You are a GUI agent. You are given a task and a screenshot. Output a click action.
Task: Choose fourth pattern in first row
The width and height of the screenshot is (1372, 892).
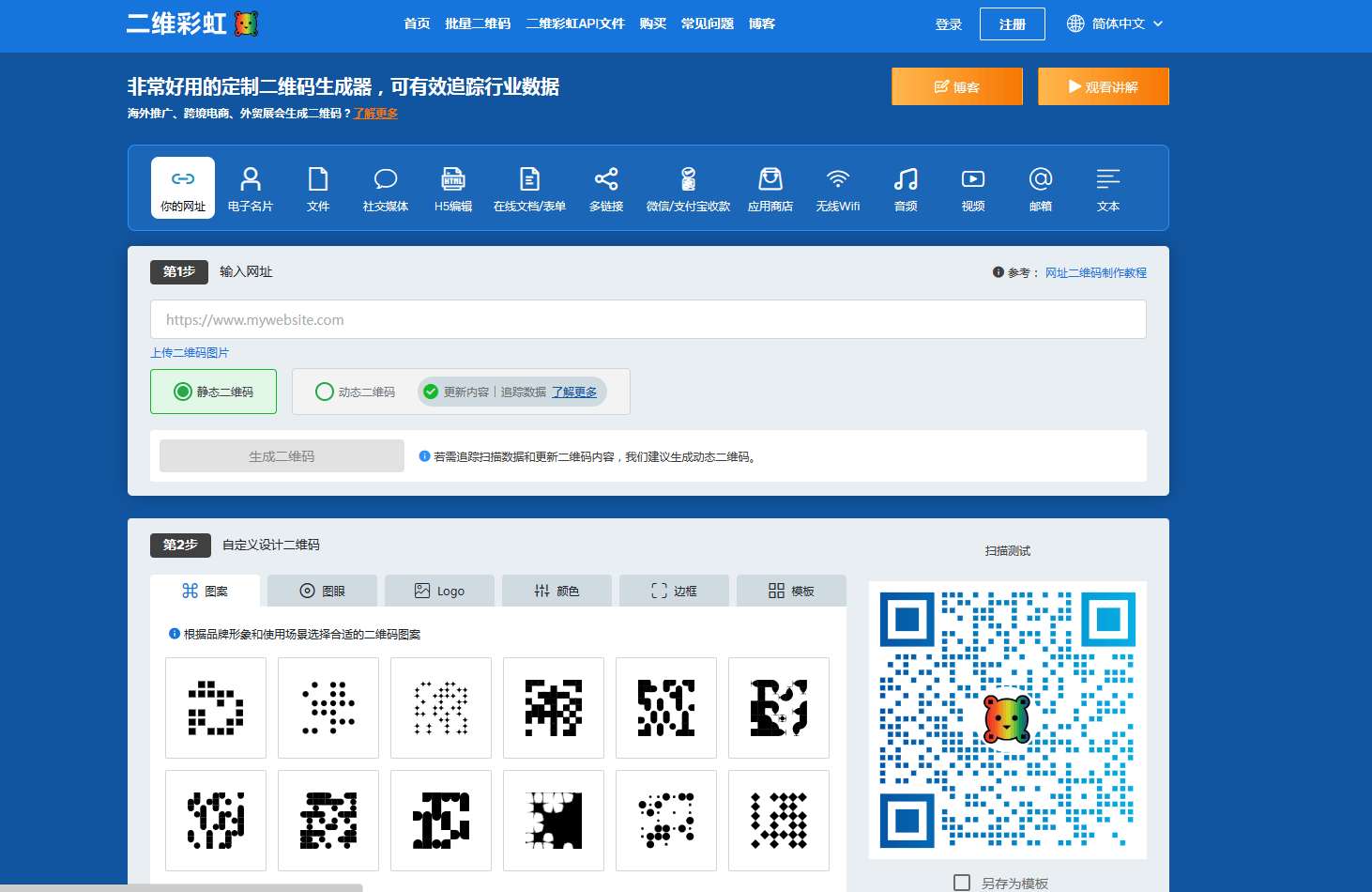pos(554,708)
